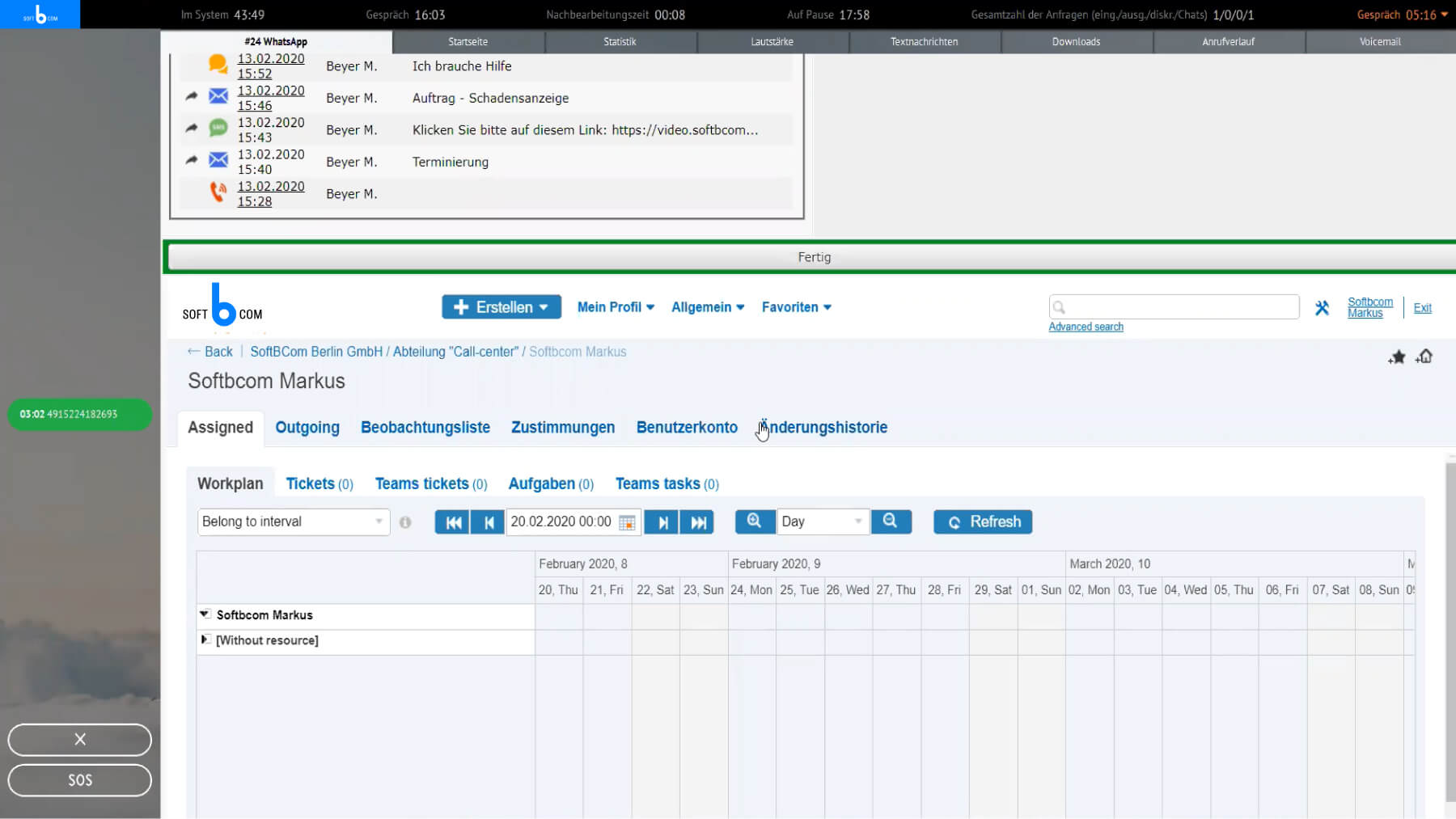Open the Favoriten menu

pyautogui.click(x=796, y=307)
